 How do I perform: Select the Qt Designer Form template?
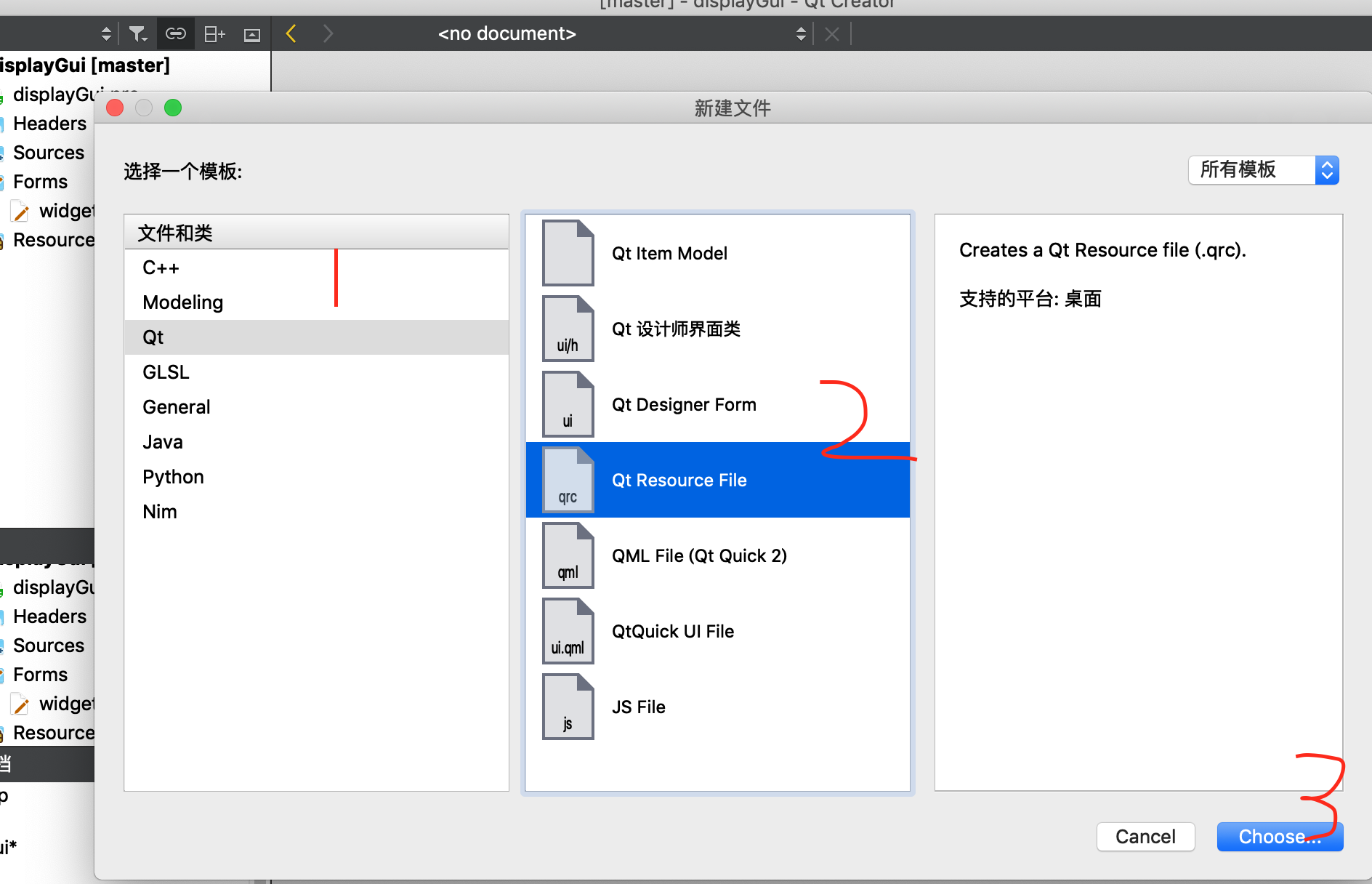[x=683, y=404]
